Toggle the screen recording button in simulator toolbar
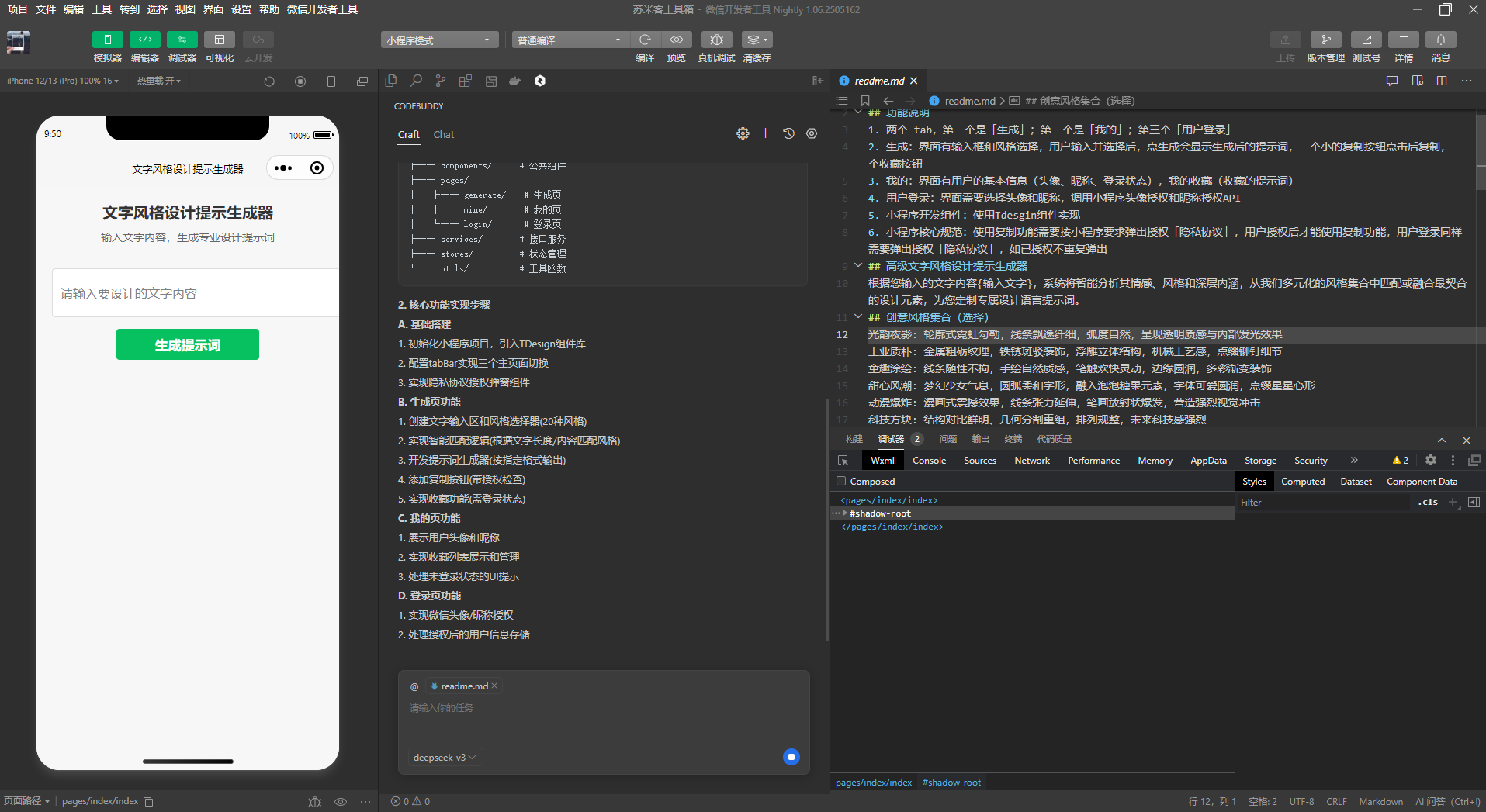The width and height of the screenshot is (1486, 812). [x=300, y=81]
